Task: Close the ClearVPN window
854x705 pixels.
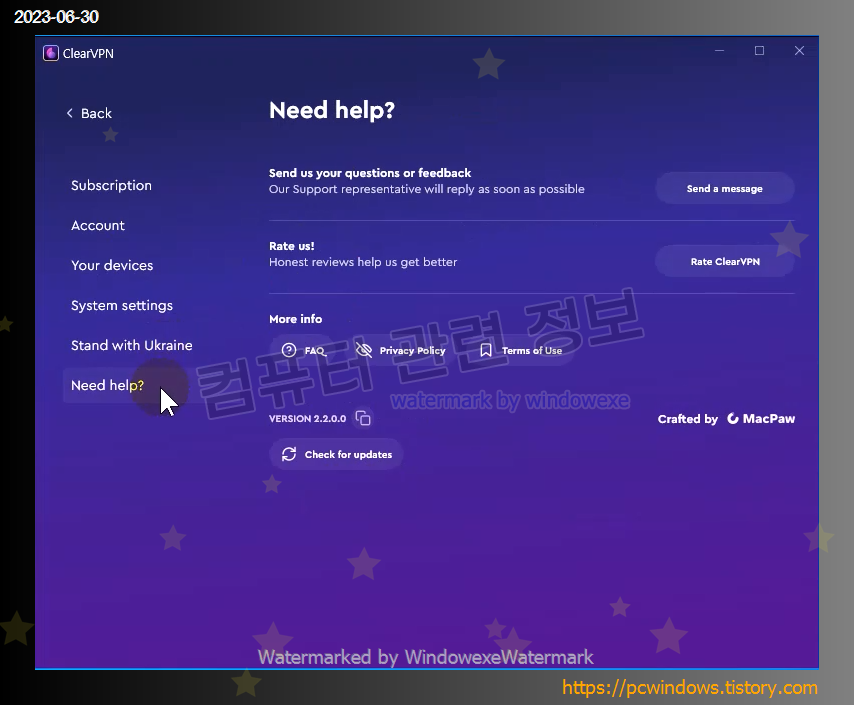Action: [799, 51]
